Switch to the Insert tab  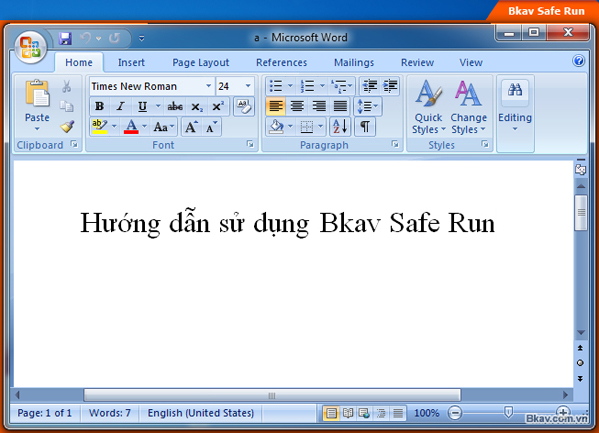[131, 62]
